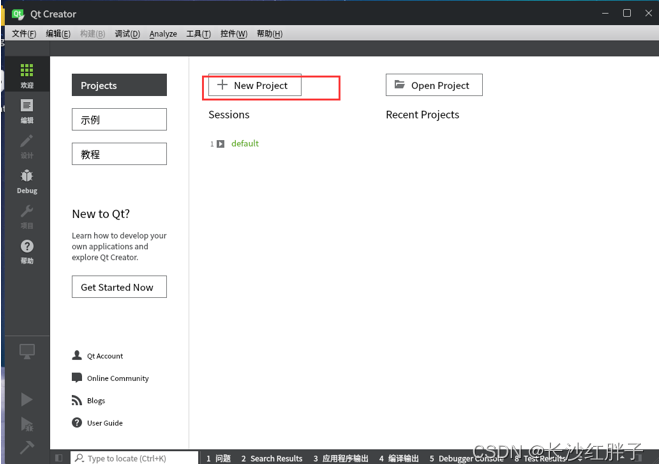Open the 1 问题 issues pane

click(x=219, y=458)
